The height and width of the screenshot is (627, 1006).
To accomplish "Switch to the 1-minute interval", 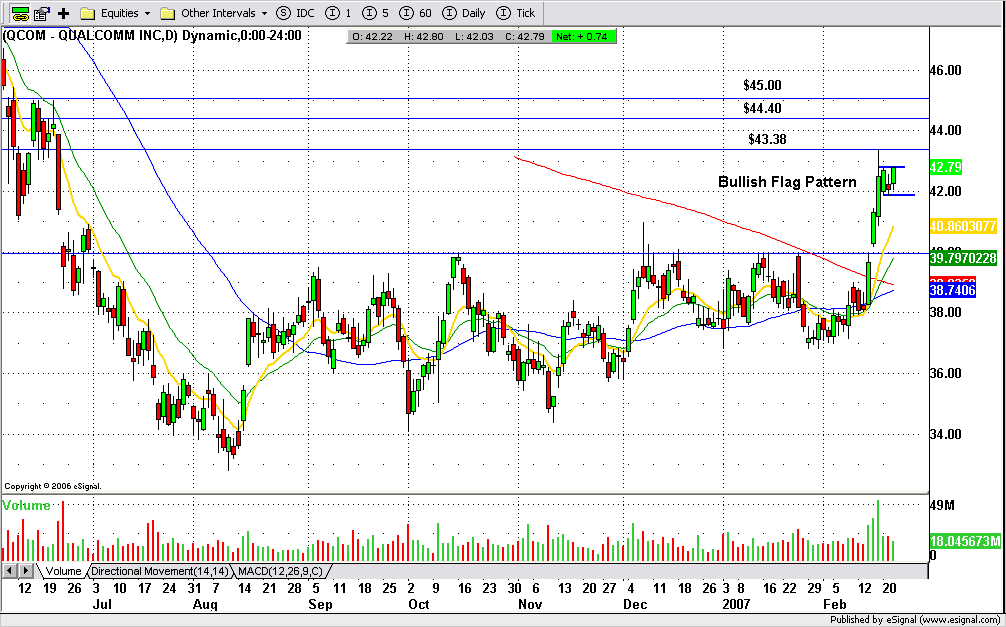I will (339, 13).
